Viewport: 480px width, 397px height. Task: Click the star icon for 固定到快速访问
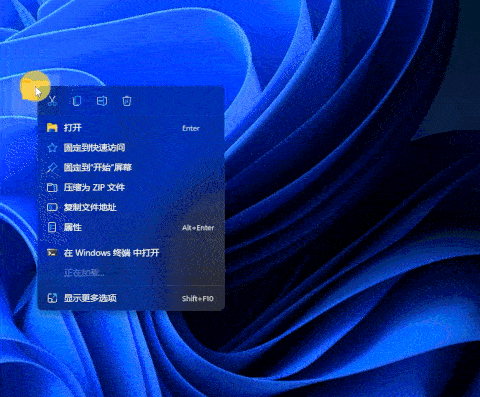(x=52, y=148)
